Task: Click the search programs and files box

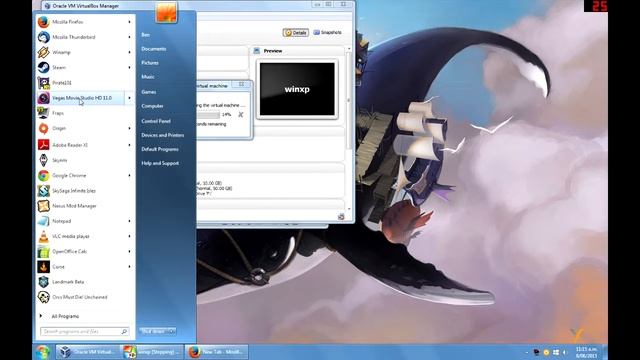Action: pos(84,331)
